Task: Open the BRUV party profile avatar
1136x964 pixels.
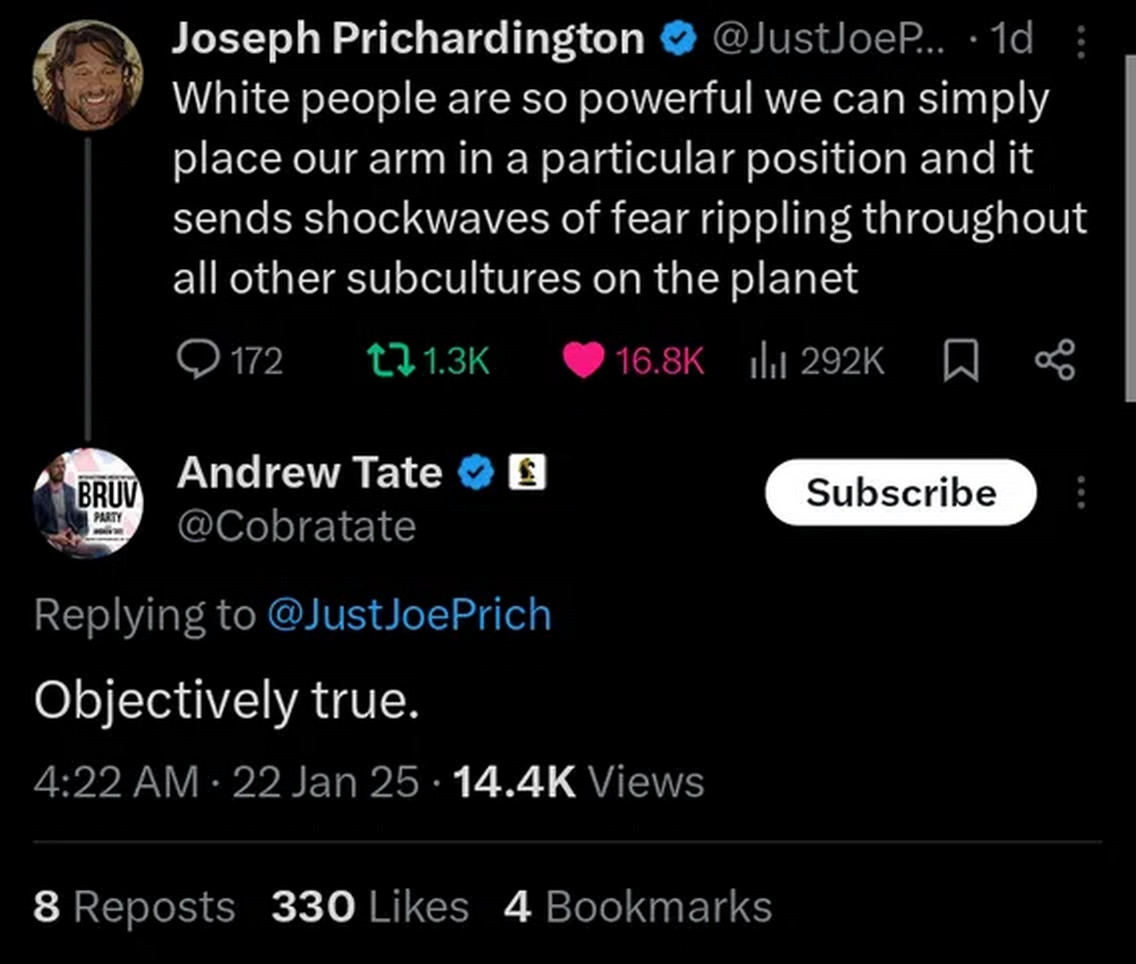Action: coord(88,503)
